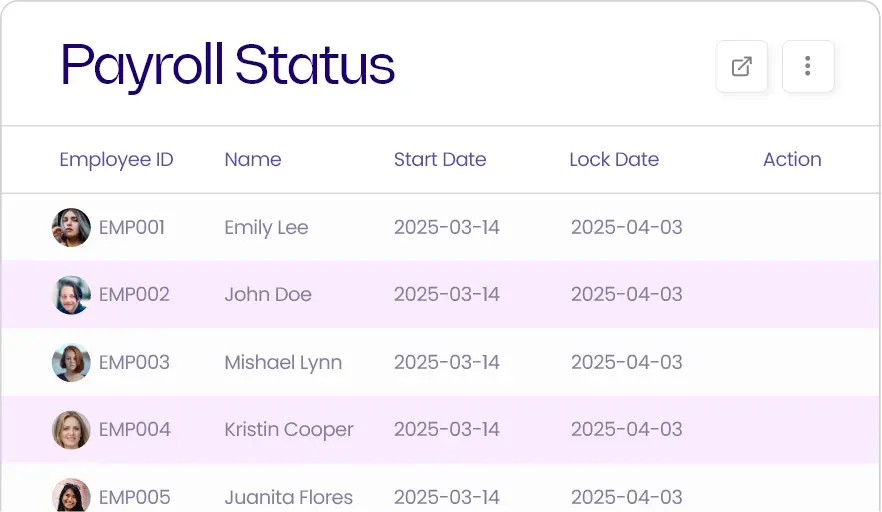Click Emily Lee's lock date 2025-04-03

[x=627, y=228]
